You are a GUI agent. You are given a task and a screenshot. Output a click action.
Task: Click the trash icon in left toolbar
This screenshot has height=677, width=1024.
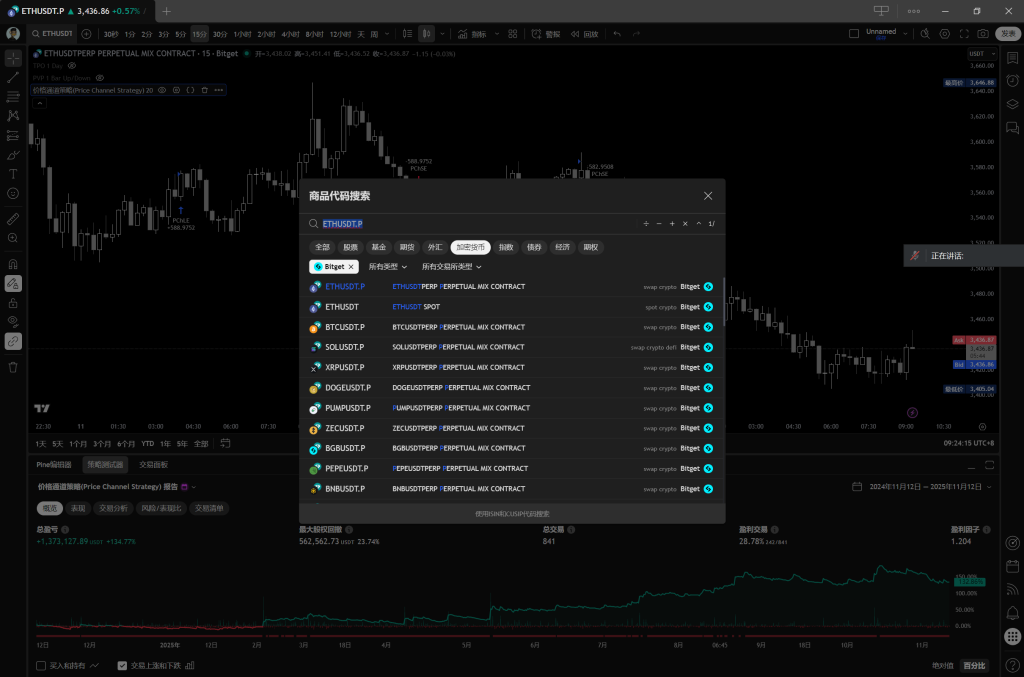click(13, 367)
